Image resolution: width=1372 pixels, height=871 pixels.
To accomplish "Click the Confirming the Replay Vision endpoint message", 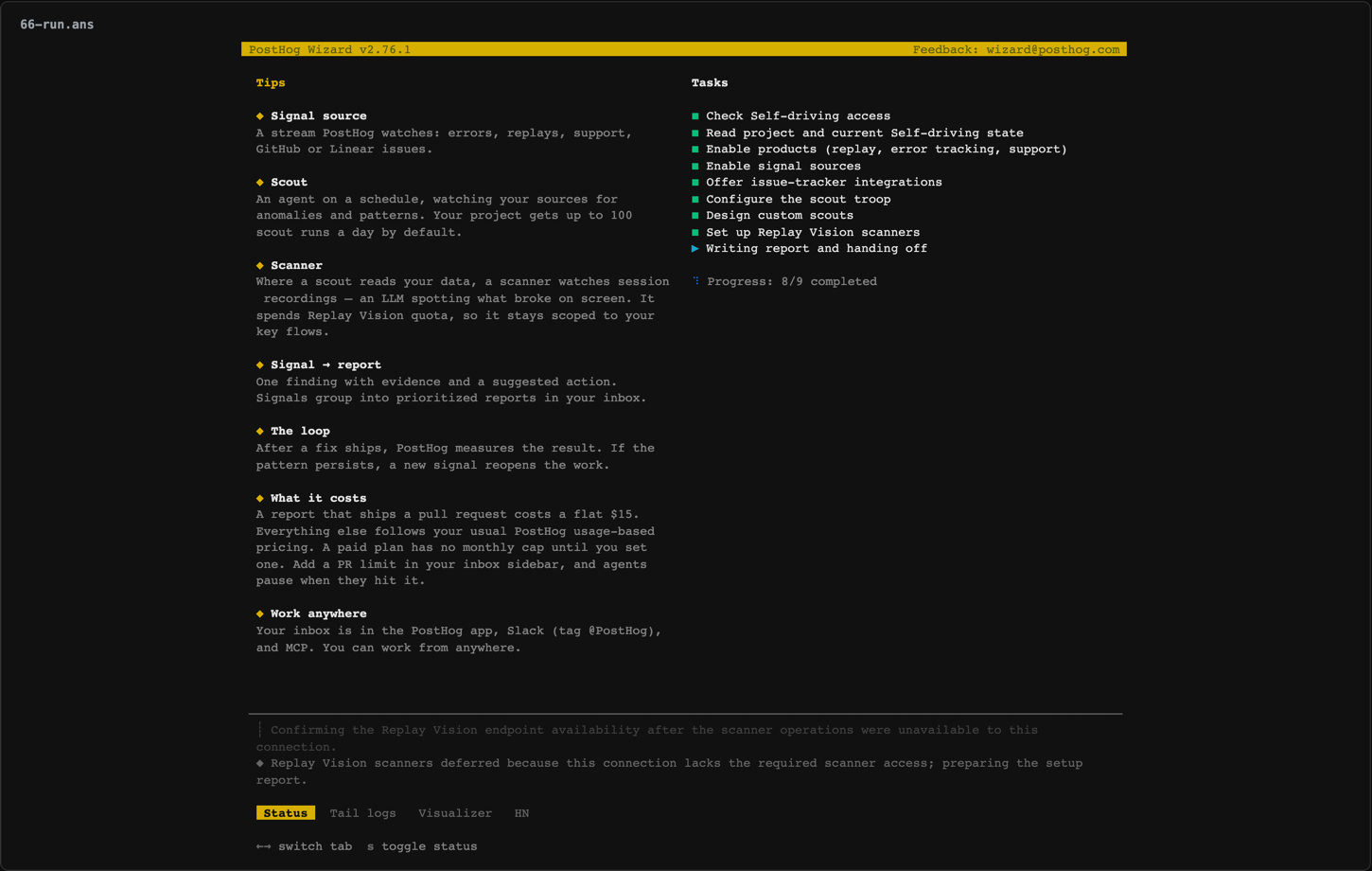I will click(647, 738).
